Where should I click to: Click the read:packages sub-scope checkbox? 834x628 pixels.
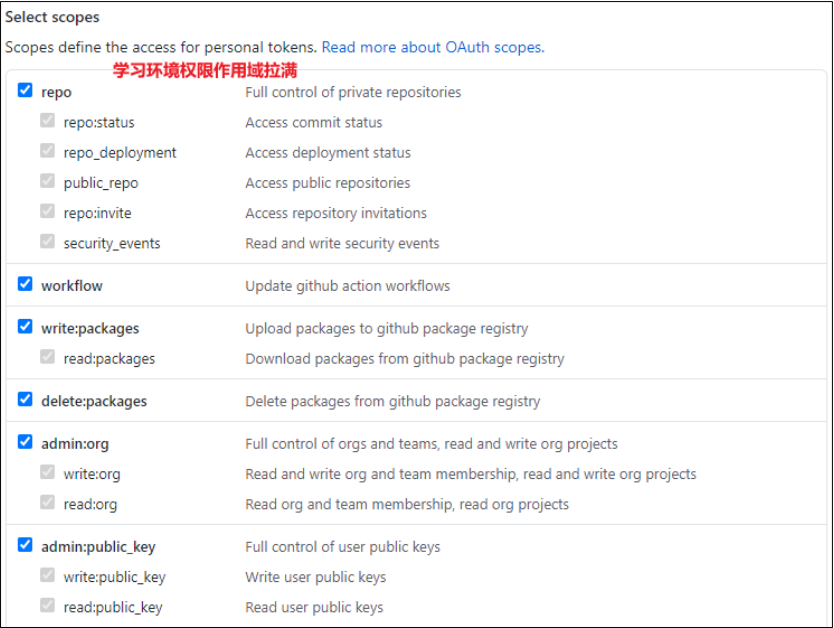47,357
